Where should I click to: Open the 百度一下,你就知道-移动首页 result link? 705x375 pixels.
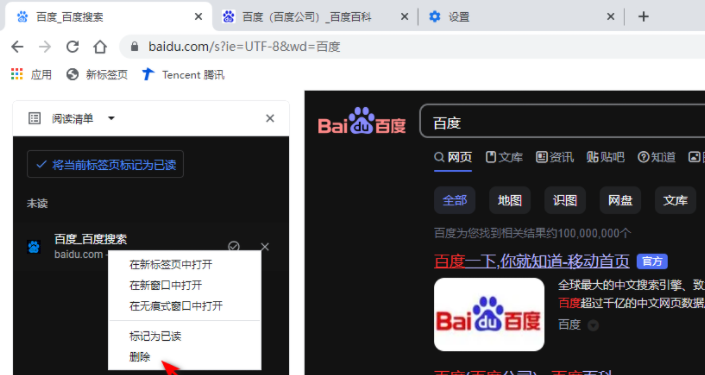click(x=531, y=261)
